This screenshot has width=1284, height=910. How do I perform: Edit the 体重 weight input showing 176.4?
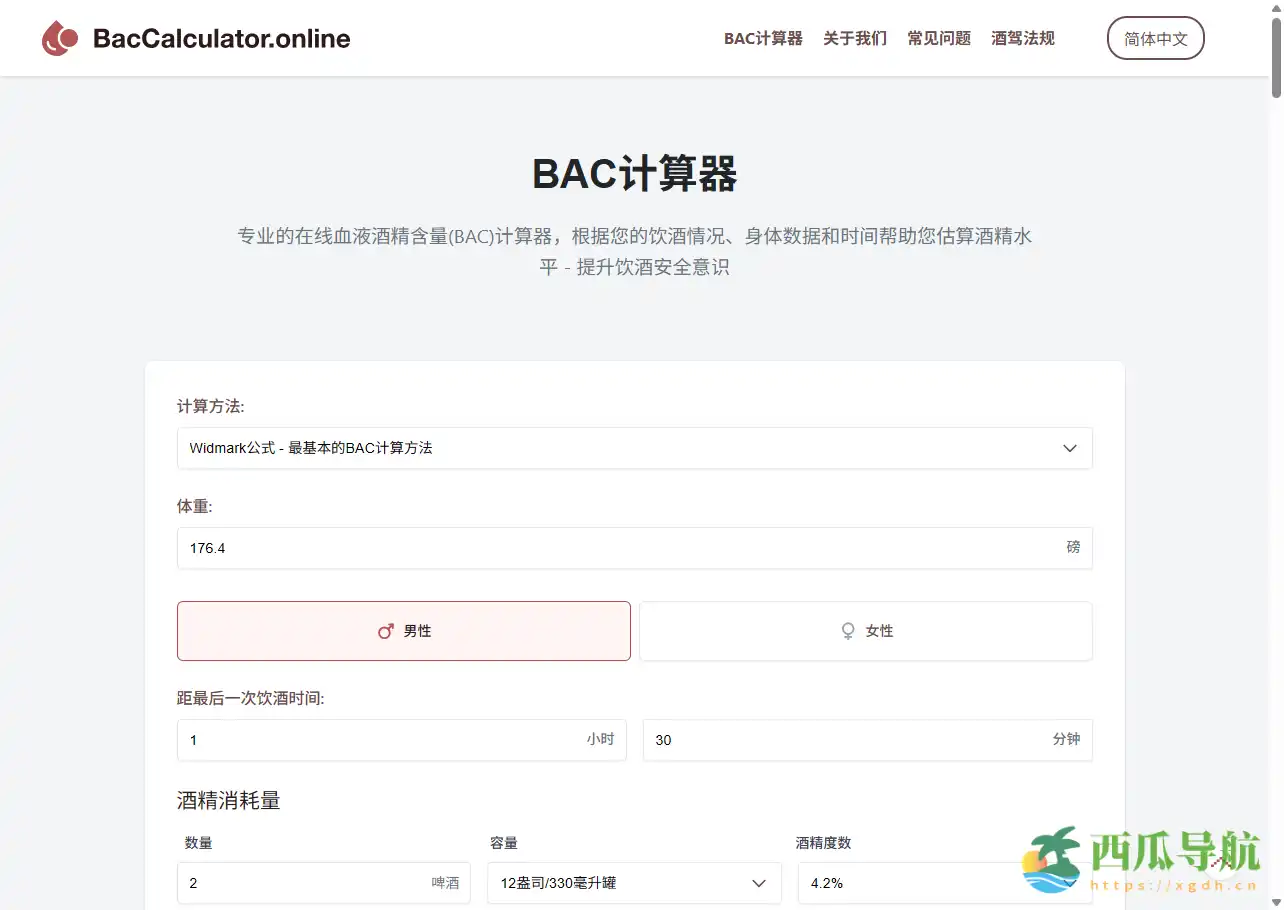pos(634,548)
